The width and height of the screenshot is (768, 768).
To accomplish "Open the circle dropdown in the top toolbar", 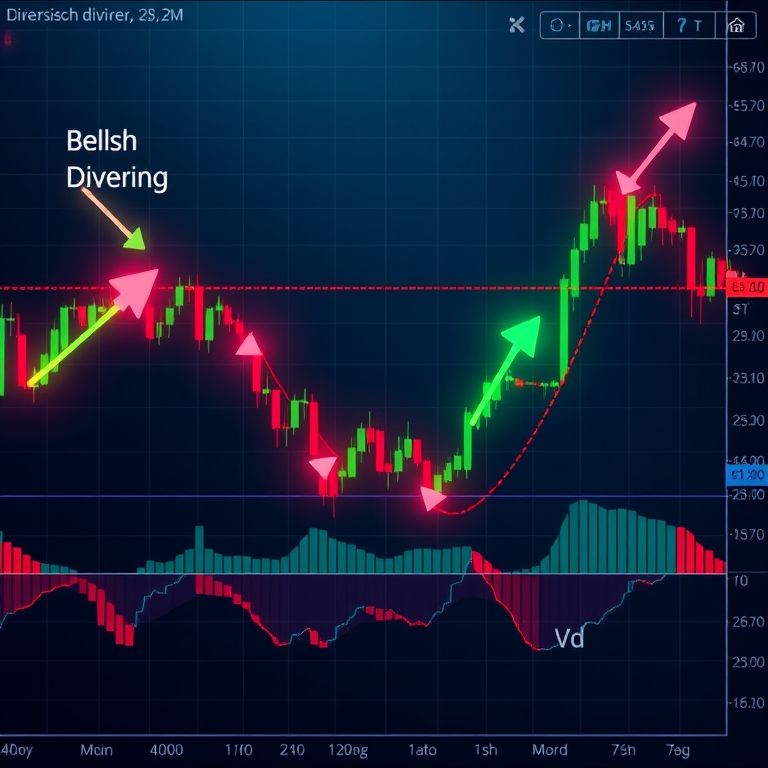I will coord(560,26).
